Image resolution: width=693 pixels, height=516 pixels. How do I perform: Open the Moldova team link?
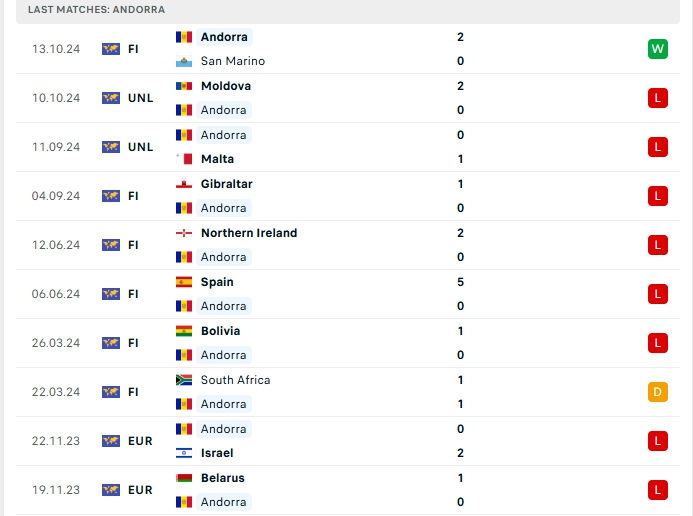pyautogui.click(x=226, y=86)
